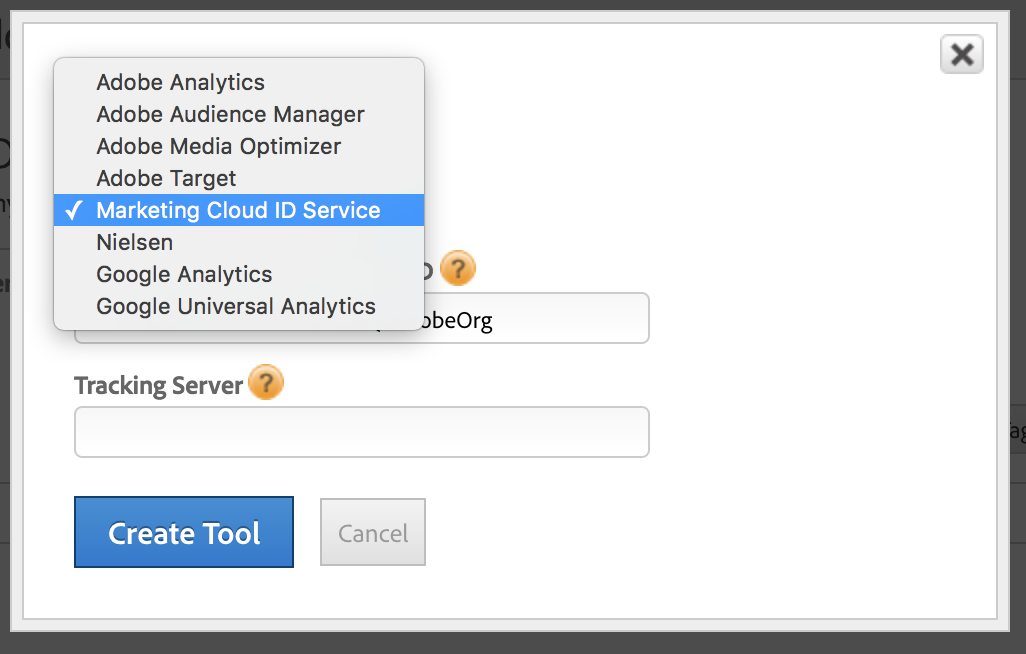Click the Create Tool button
The height and width of the screenshot is (654, 1026).
(183, 532)
